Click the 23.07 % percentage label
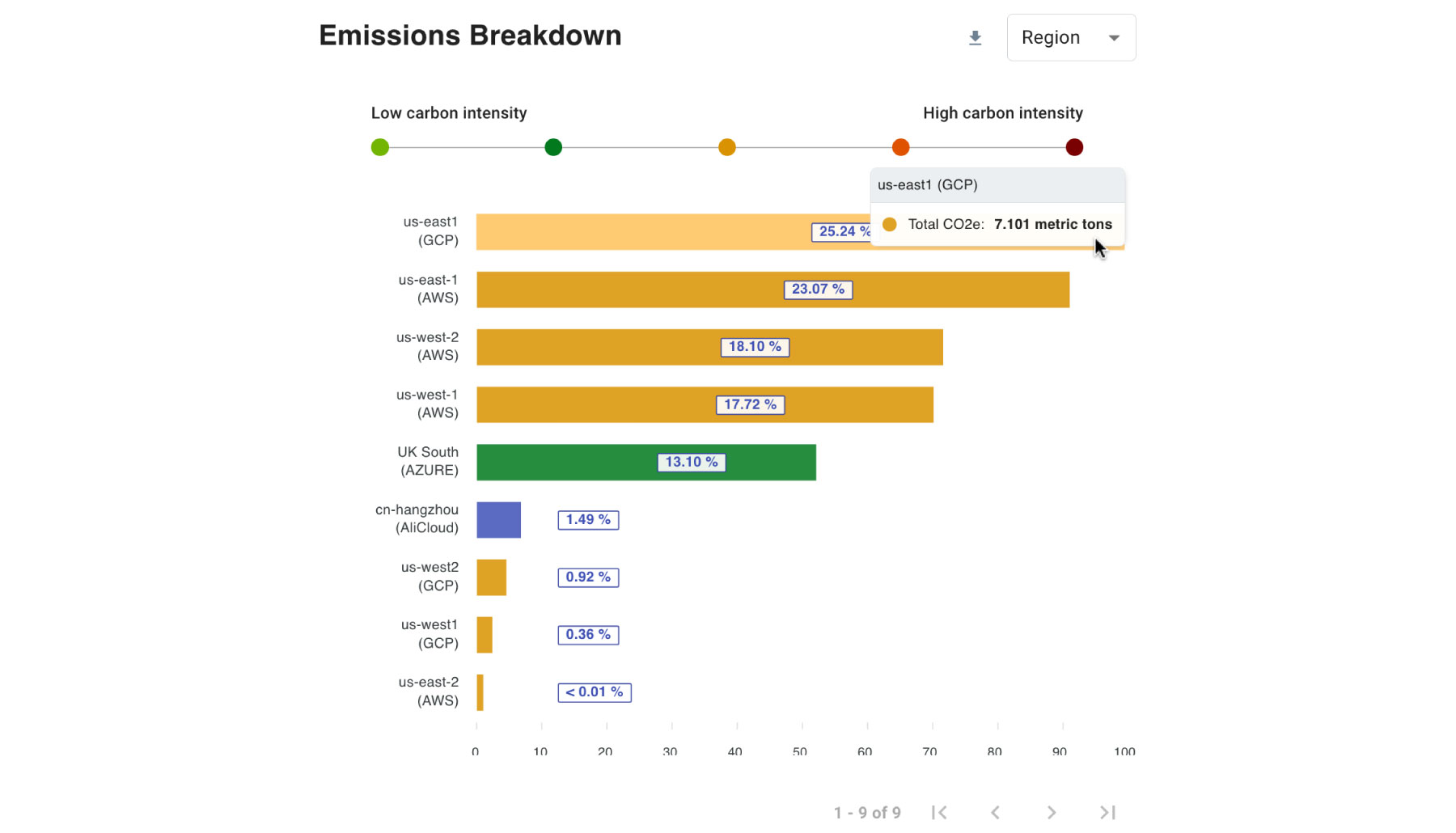 (x=818, y=290)
